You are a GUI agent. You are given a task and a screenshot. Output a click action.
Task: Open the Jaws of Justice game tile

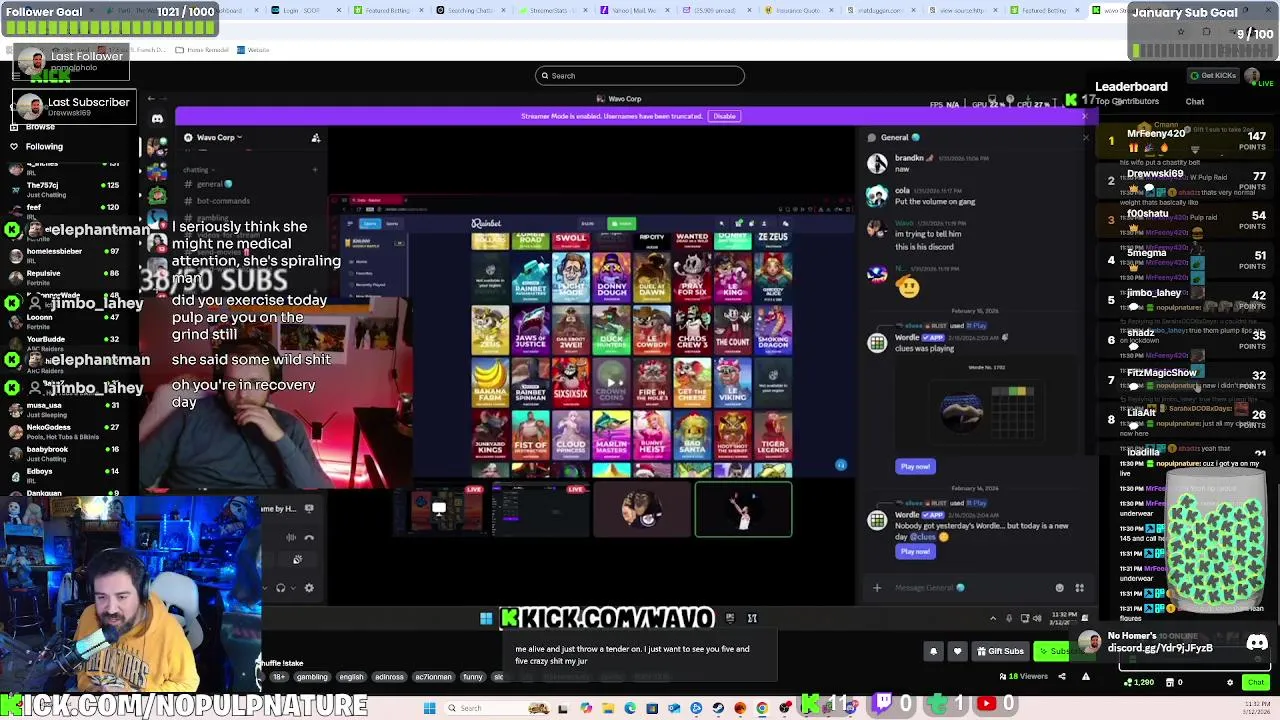point(530,330)
